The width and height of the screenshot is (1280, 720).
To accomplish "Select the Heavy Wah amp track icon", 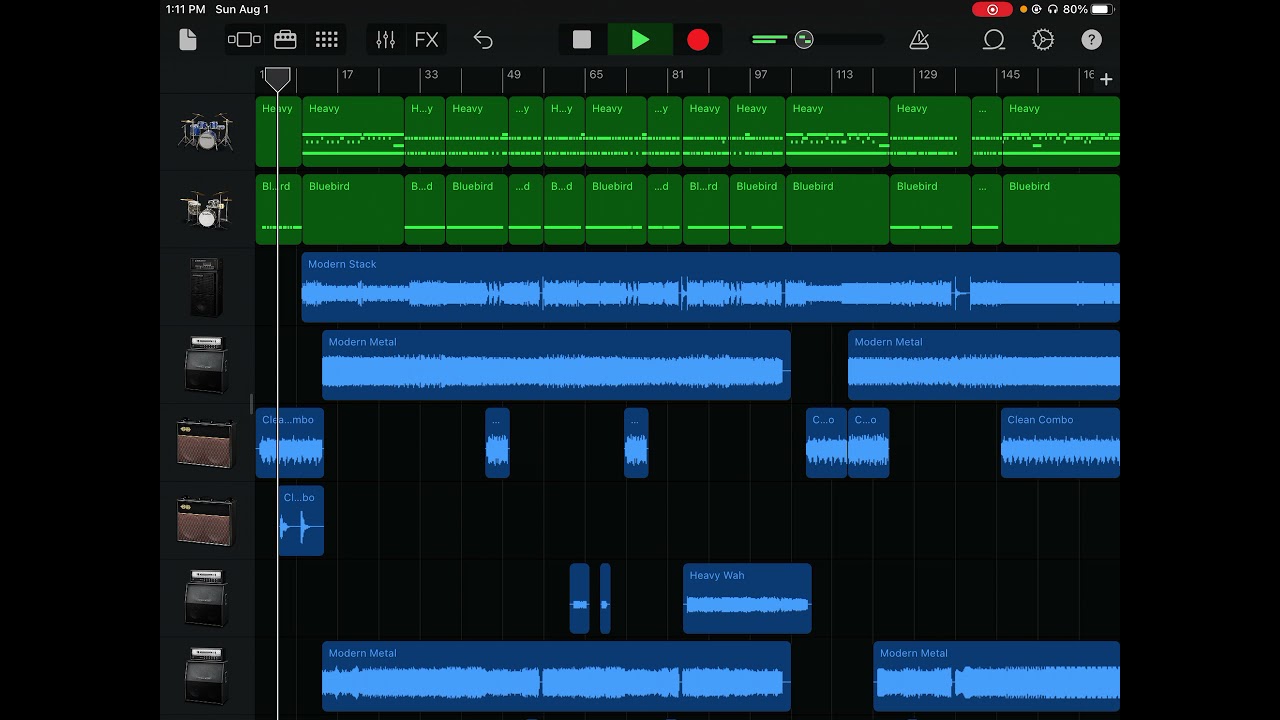I will (206, 598).
